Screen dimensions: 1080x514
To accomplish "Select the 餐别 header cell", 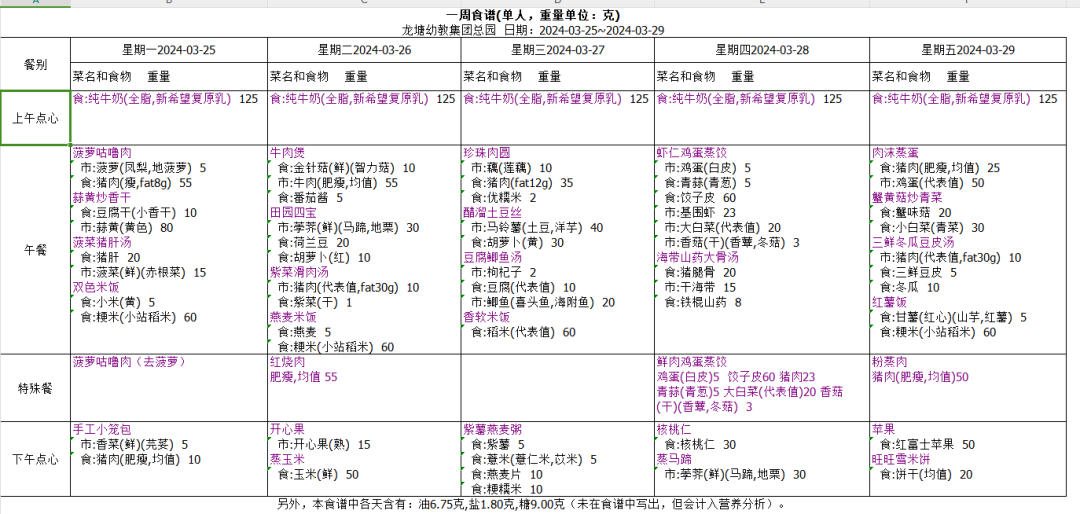I will pyautogui.click(x=35, y=64).
